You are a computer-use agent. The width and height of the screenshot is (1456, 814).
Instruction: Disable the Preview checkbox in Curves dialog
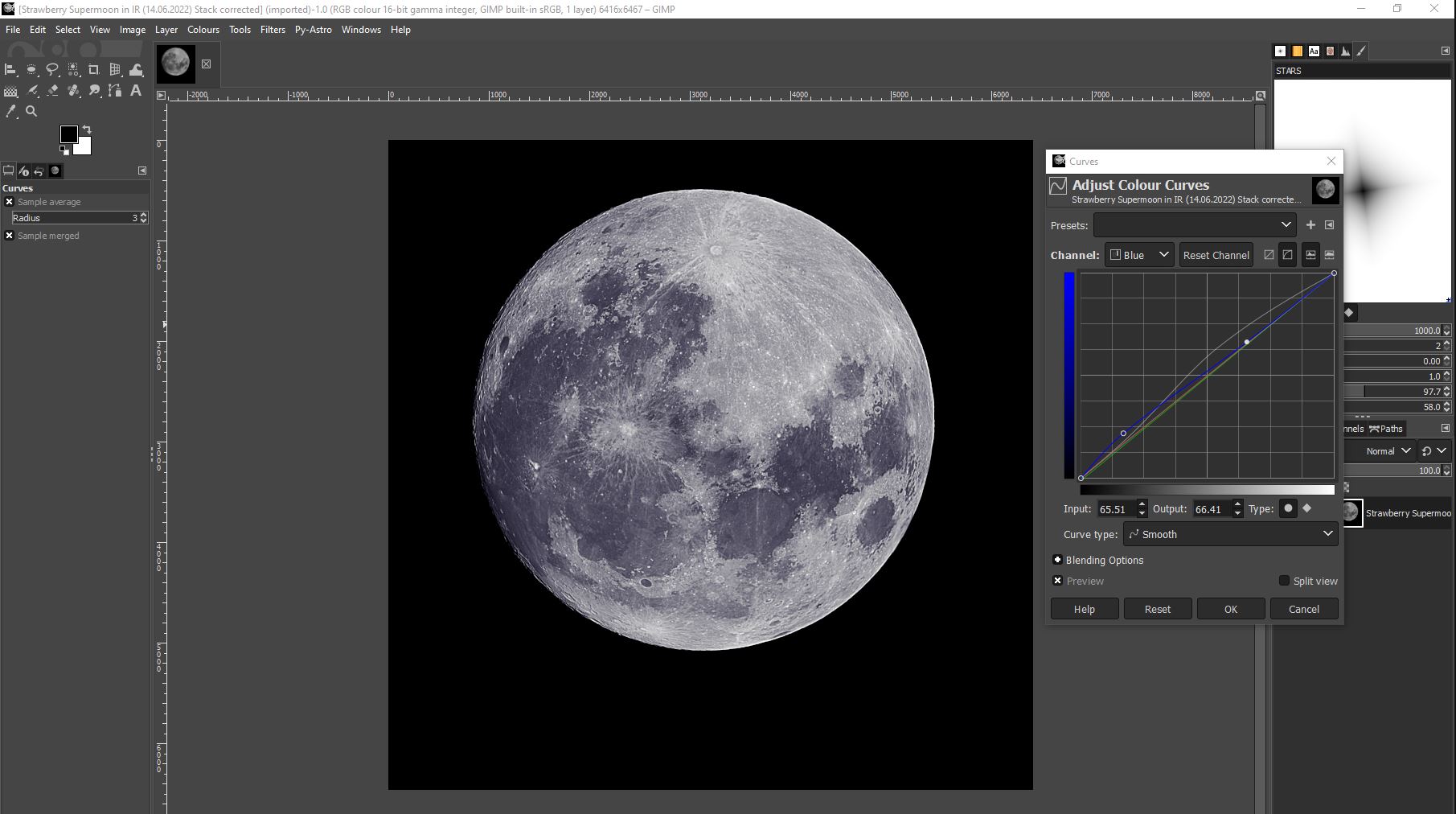pyautogui.click(x=1057, y=581)
